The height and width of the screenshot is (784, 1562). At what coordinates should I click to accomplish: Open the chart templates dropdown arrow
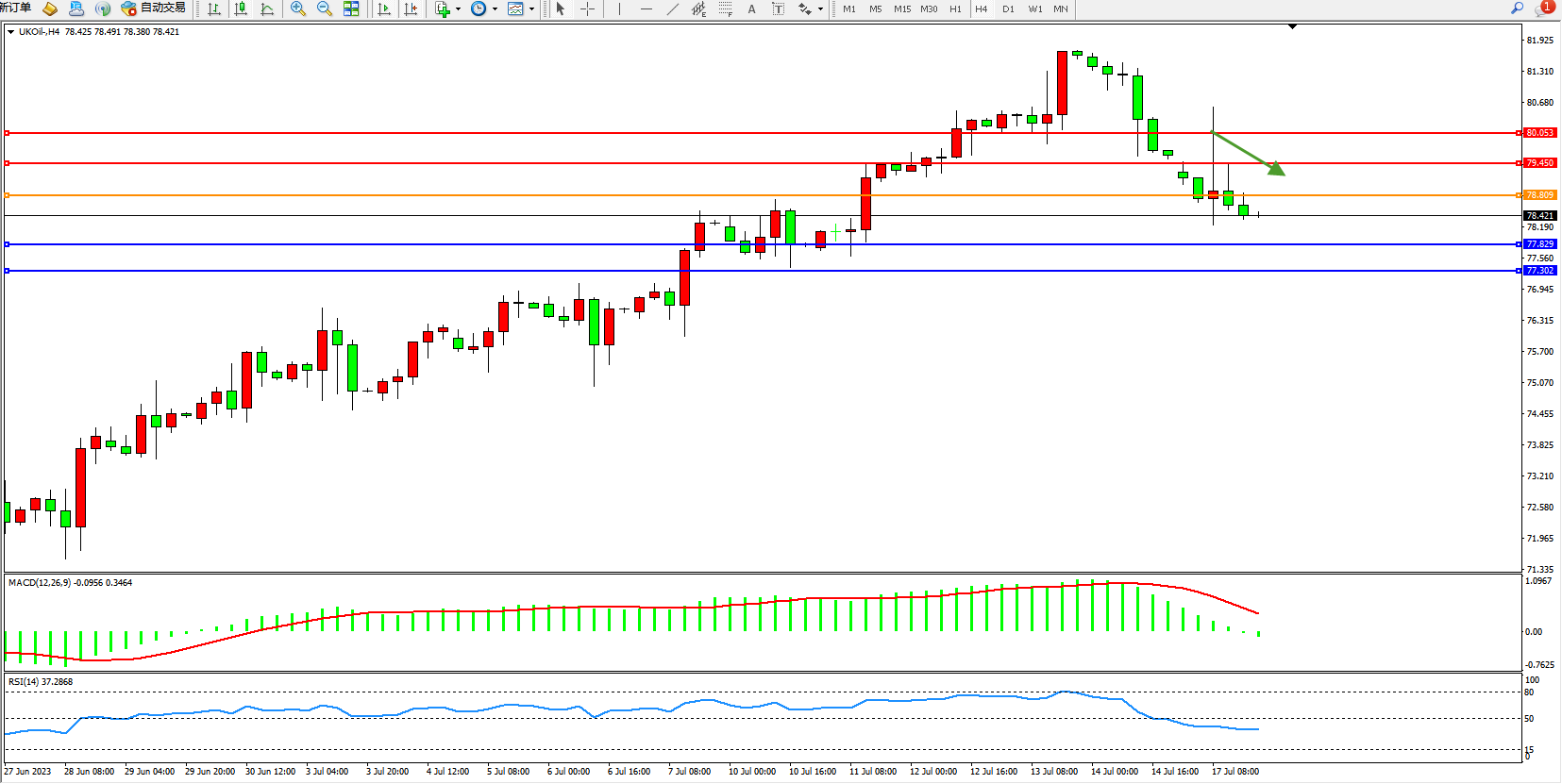click(532, 8)
